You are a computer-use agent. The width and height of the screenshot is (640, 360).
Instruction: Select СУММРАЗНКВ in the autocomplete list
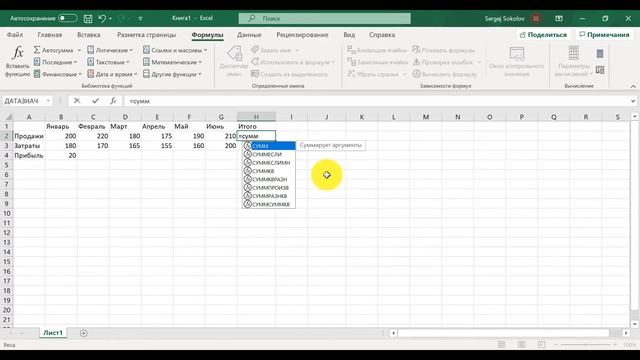click(269, 196)
